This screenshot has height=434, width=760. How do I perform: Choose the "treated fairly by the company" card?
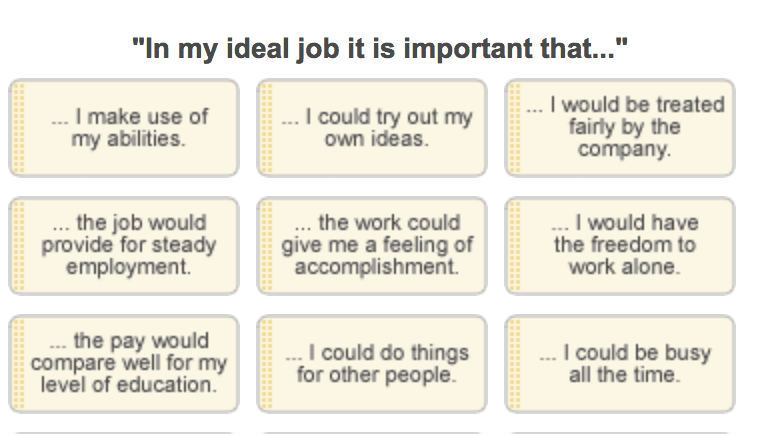624,128
